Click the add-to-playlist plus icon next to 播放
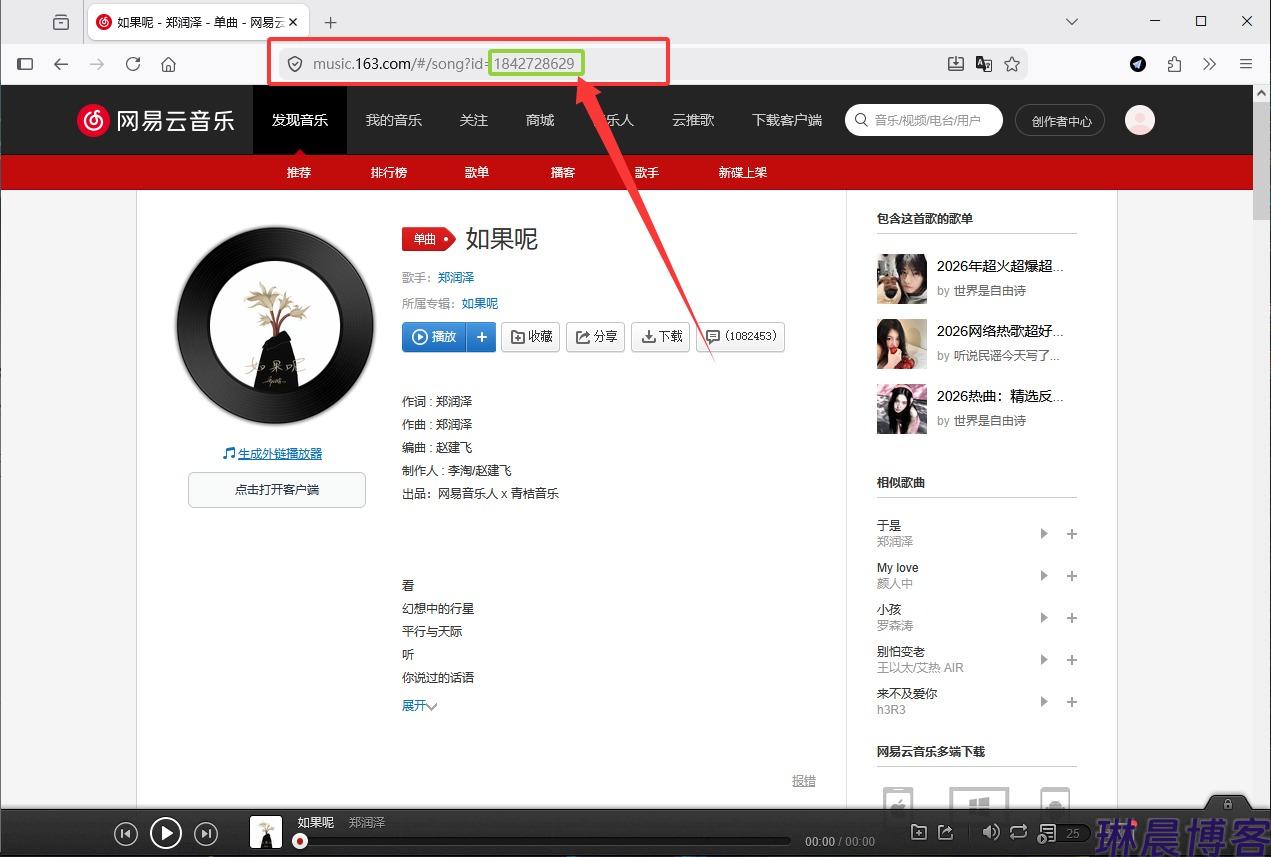 pos(481,337)
